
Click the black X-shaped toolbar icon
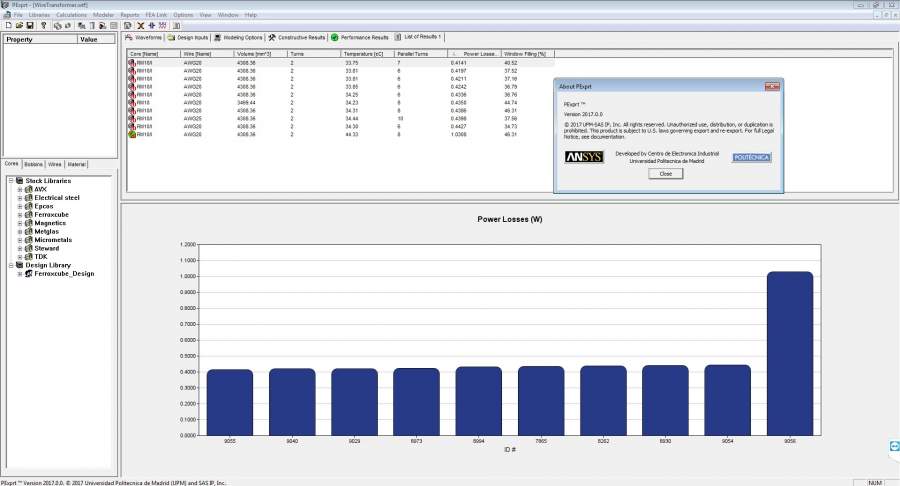[x=141, y=25]
